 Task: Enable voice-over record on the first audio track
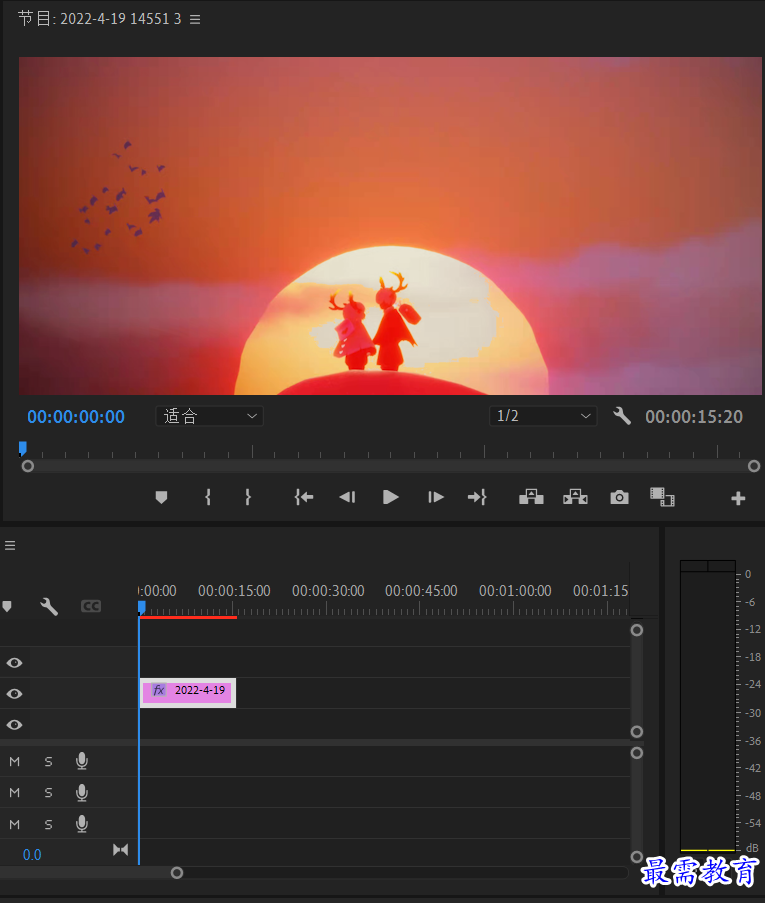[82, 761]
